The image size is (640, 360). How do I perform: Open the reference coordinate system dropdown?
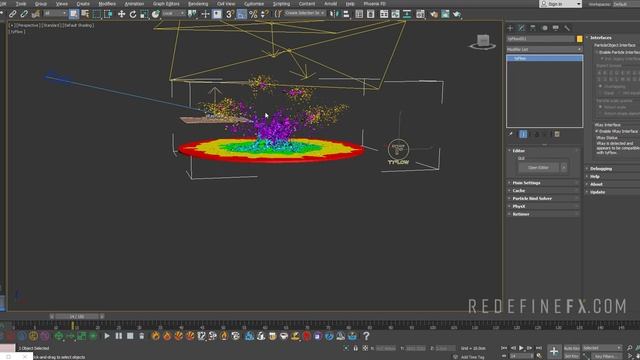[x=173, y=14]
